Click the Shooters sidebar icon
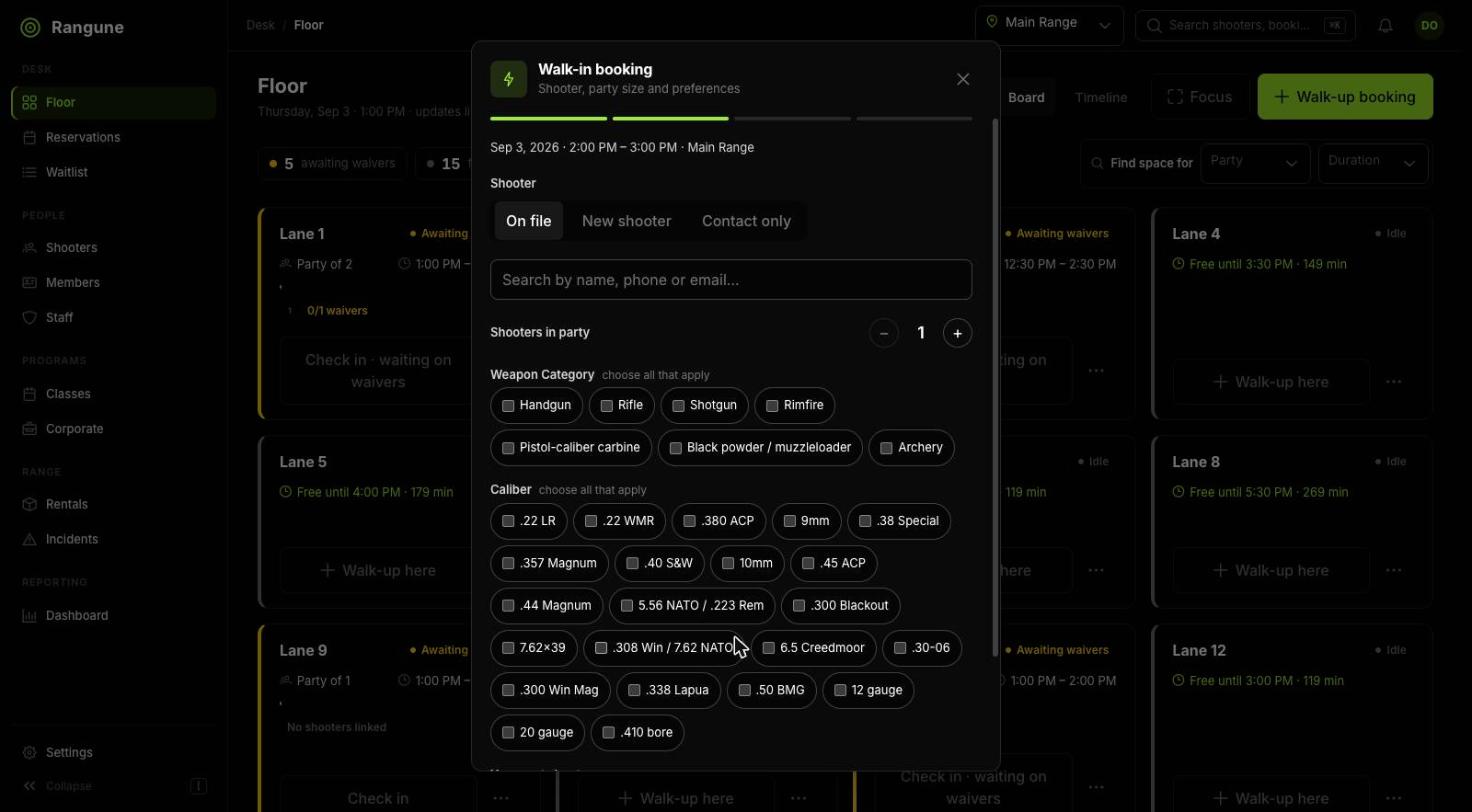The image size is (1472, 812). [30, 247]
